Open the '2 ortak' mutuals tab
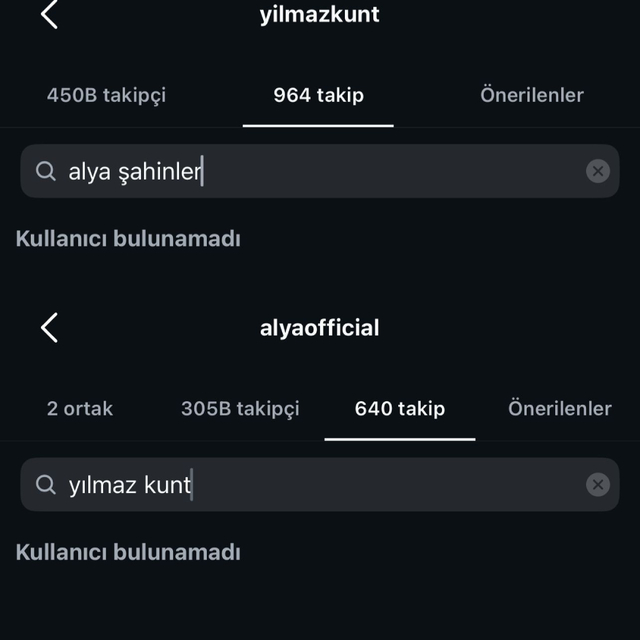The height and width of the screenshot is (640, 640). (80, 408)
